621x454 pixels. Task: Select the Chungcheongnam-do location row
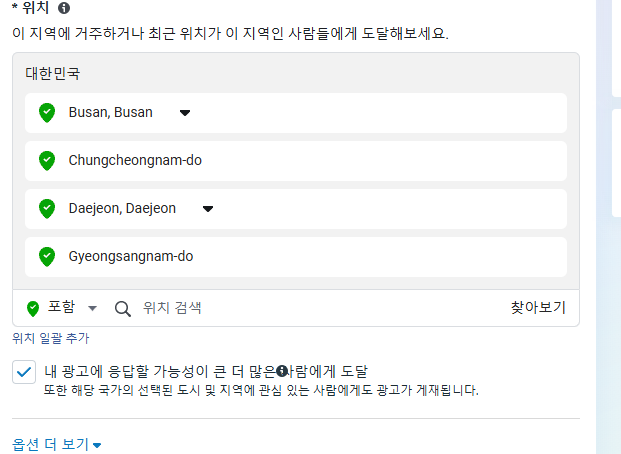point(296,161)
